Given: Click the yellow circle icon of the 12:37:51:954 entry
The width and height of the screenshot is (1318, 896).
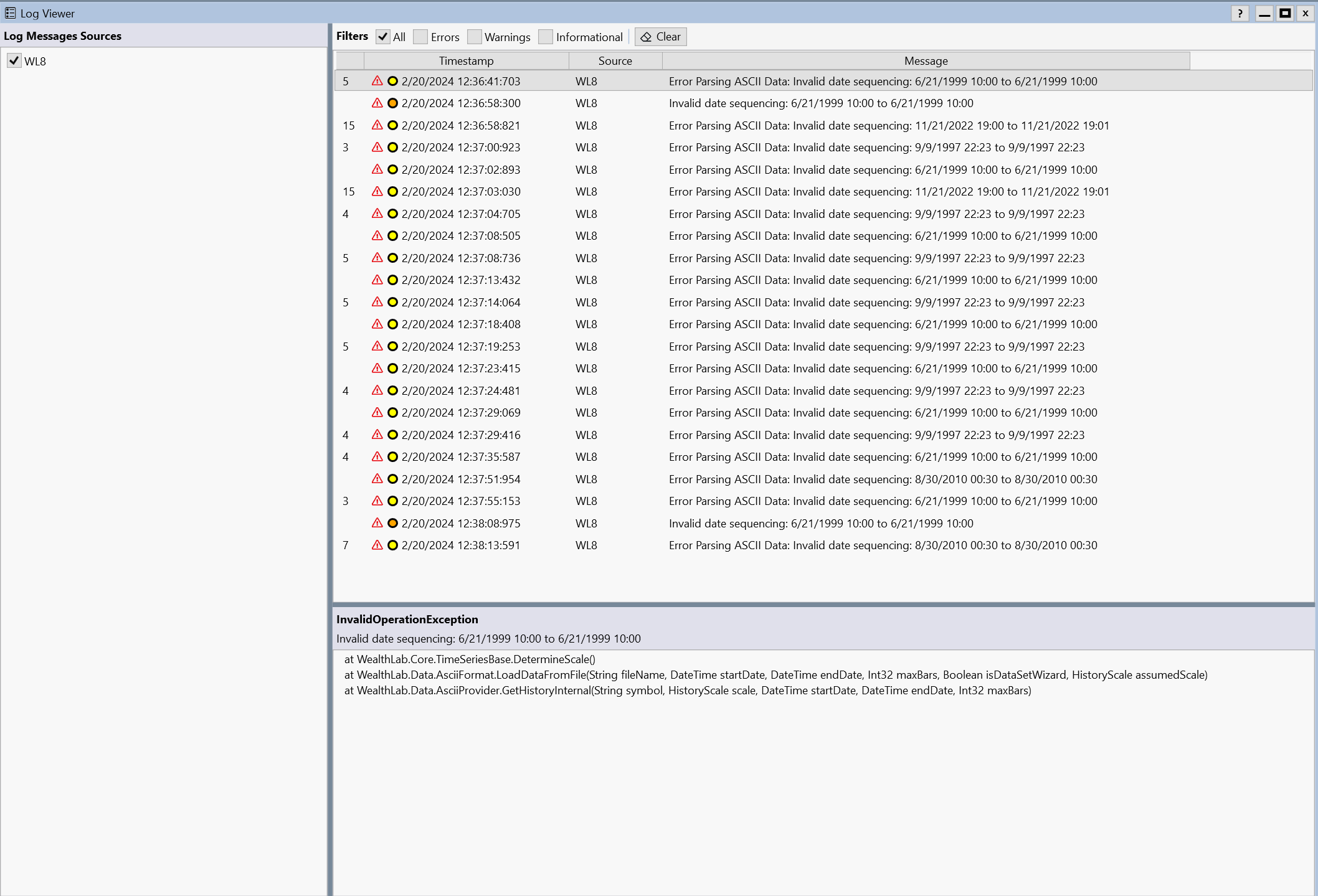Looking at the screenshot, I should click(x=392, y=479).
